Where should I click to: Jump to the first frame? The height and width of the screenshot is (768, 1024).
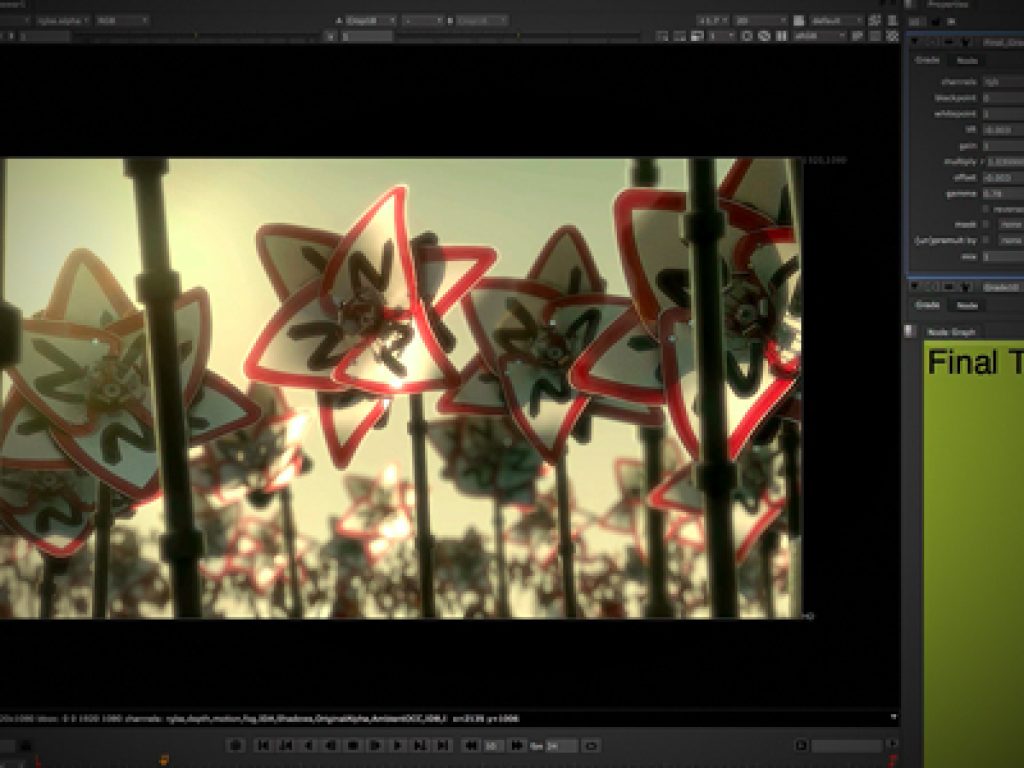(263, 745)
